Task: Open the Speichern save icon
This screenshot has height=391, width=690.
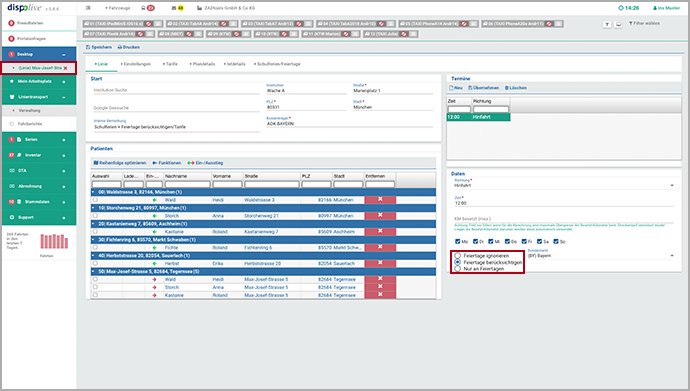Action: coord(88,47)
